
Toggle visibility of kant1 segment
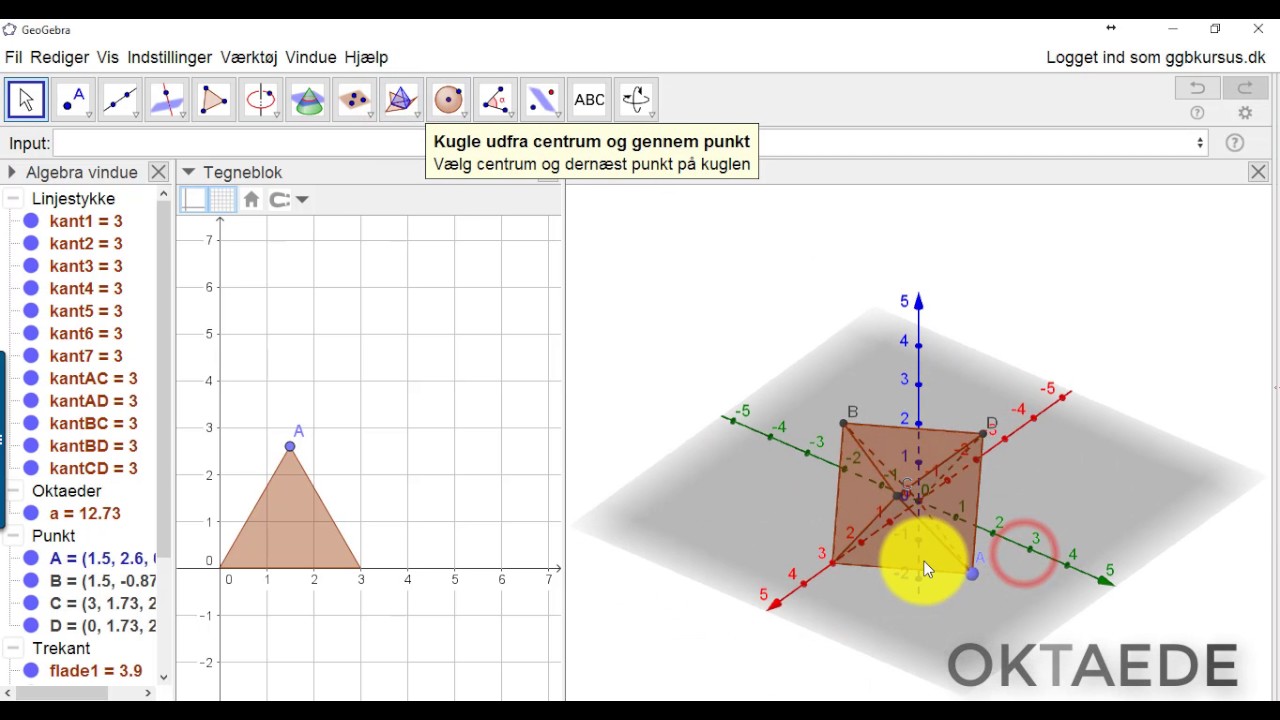31,221
